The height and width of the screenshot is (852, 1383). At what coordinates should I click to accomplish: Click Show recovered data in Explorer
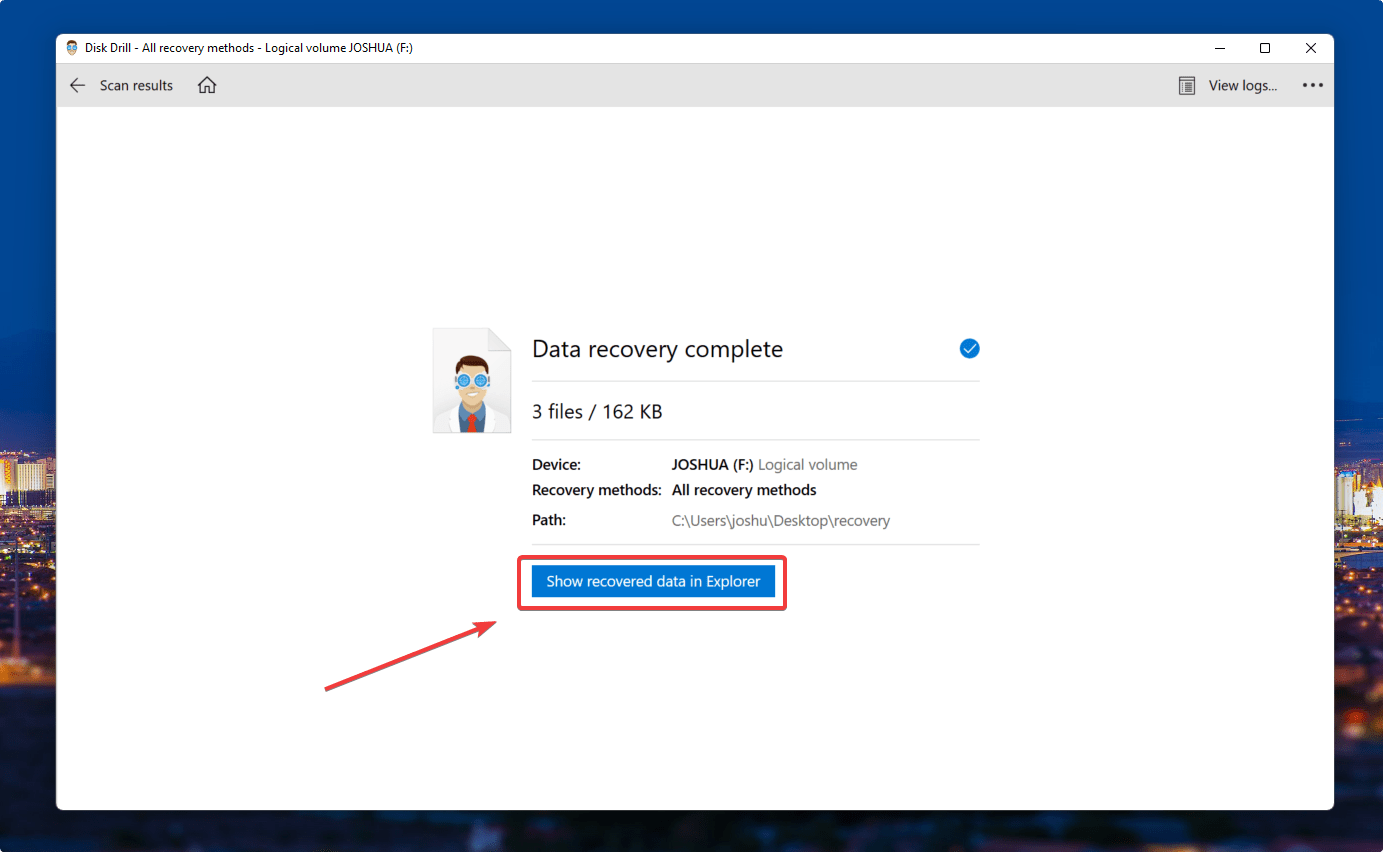pyautogui.click(x=653, y=581)
